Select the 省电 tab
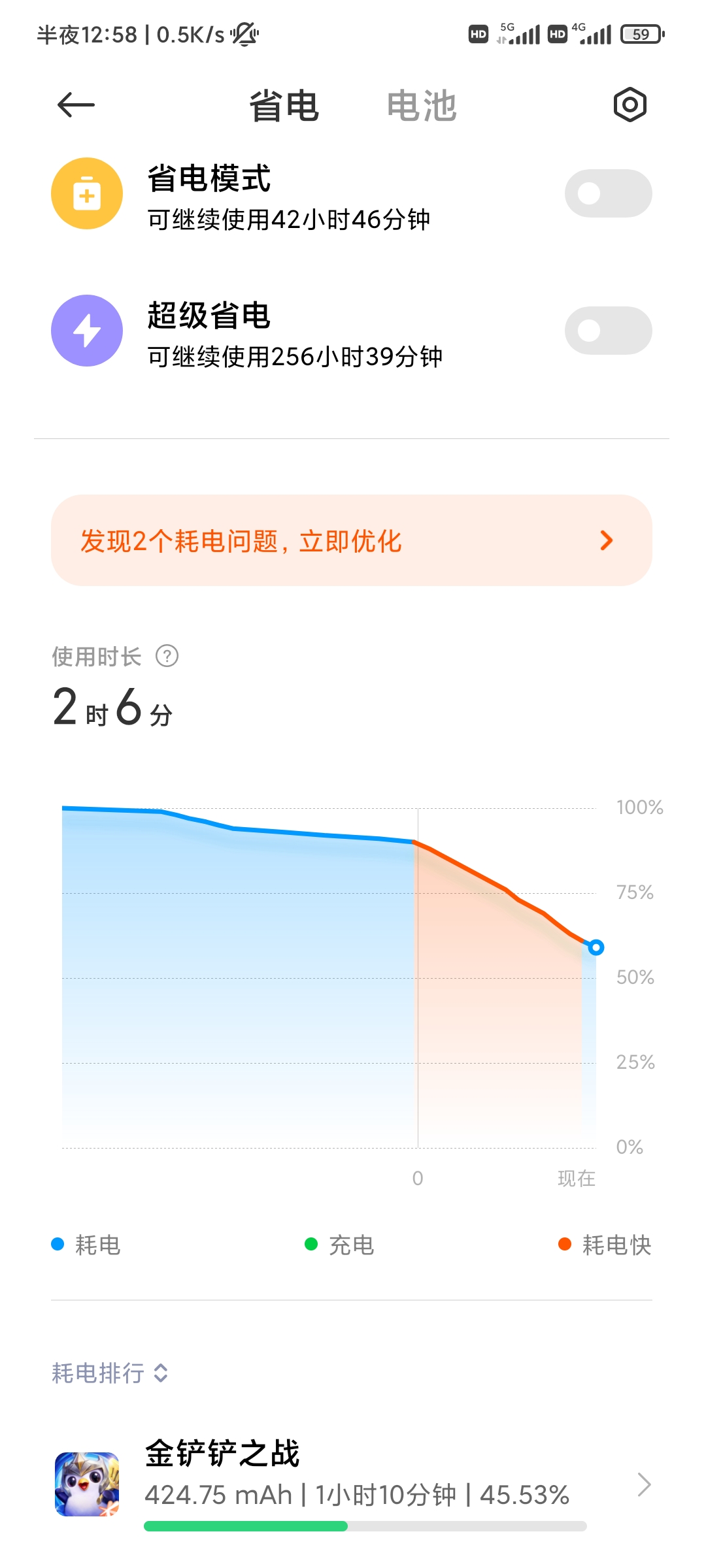This screenshot has height=1568, width=706. click(284, 106)
